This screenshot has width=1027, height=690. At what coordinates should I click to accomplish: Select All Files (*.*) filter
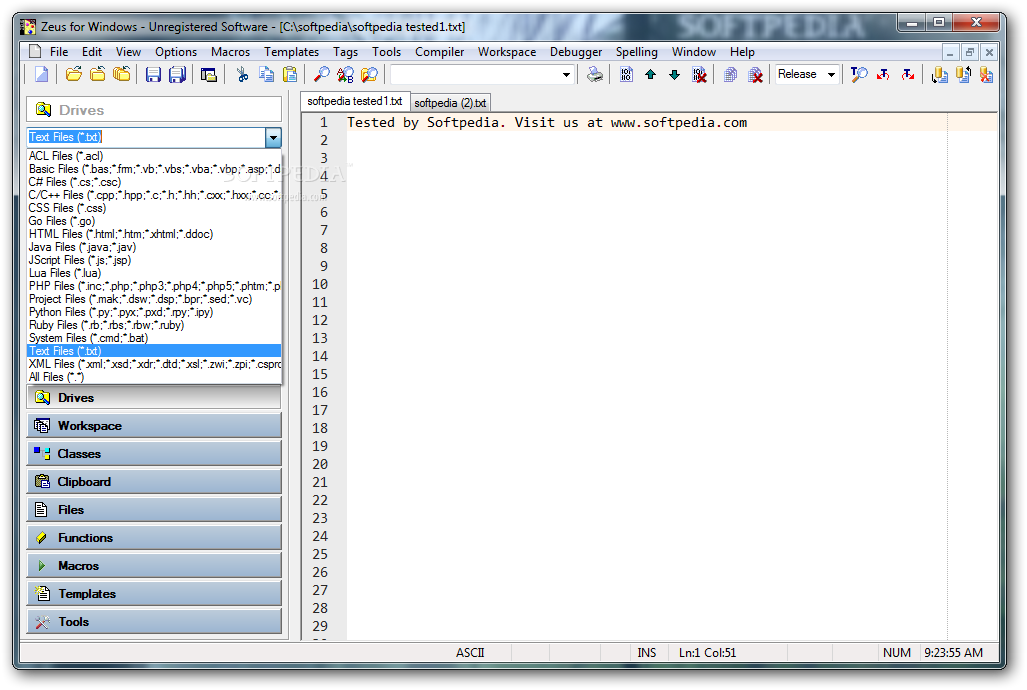pyautogui.click(x=155, y=377)
